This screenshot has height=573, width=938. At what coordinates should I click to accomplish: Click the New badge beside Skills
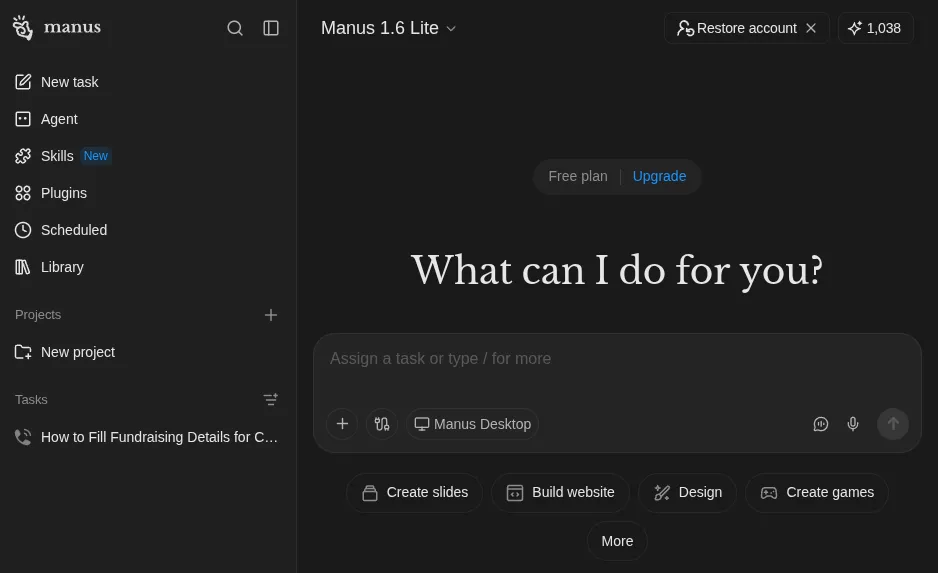pos(96,156)
